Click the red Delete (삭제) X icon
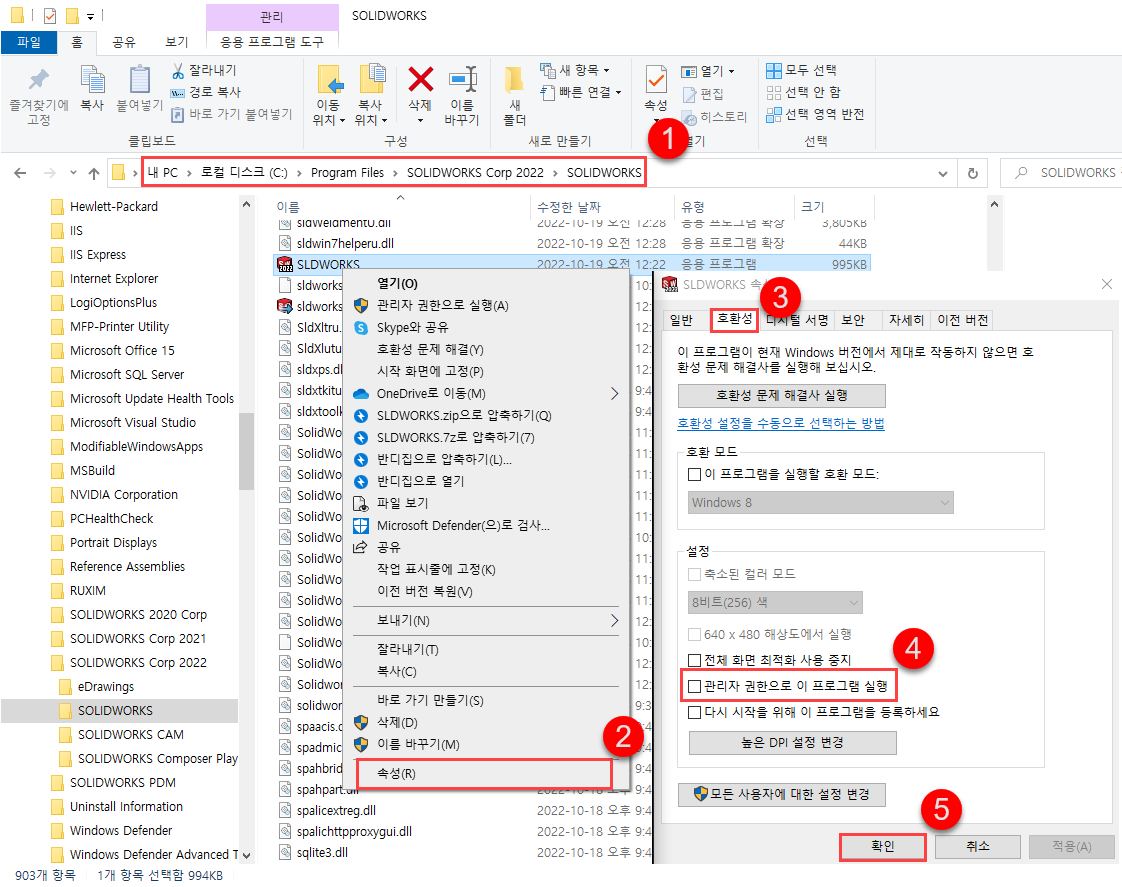1122x887 pixels. (420, 79)
